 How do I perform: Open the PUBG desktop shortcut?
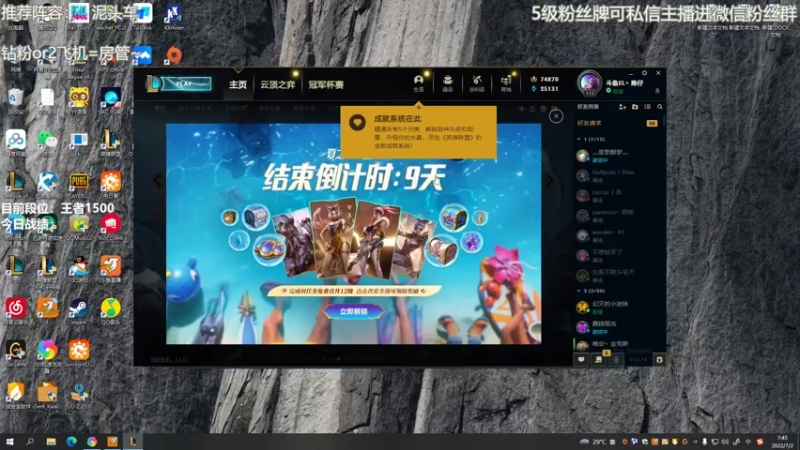(x=79, y=185)
